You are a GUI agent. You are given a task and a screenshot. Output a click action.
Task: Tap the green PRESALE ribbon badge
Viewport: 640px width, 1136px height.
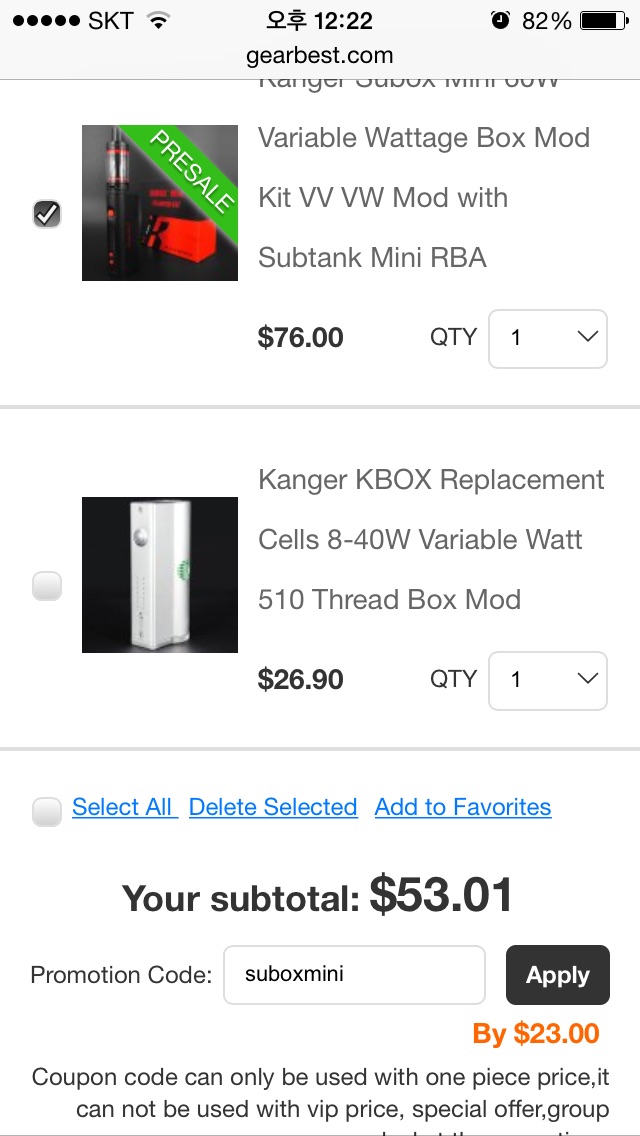193,168
